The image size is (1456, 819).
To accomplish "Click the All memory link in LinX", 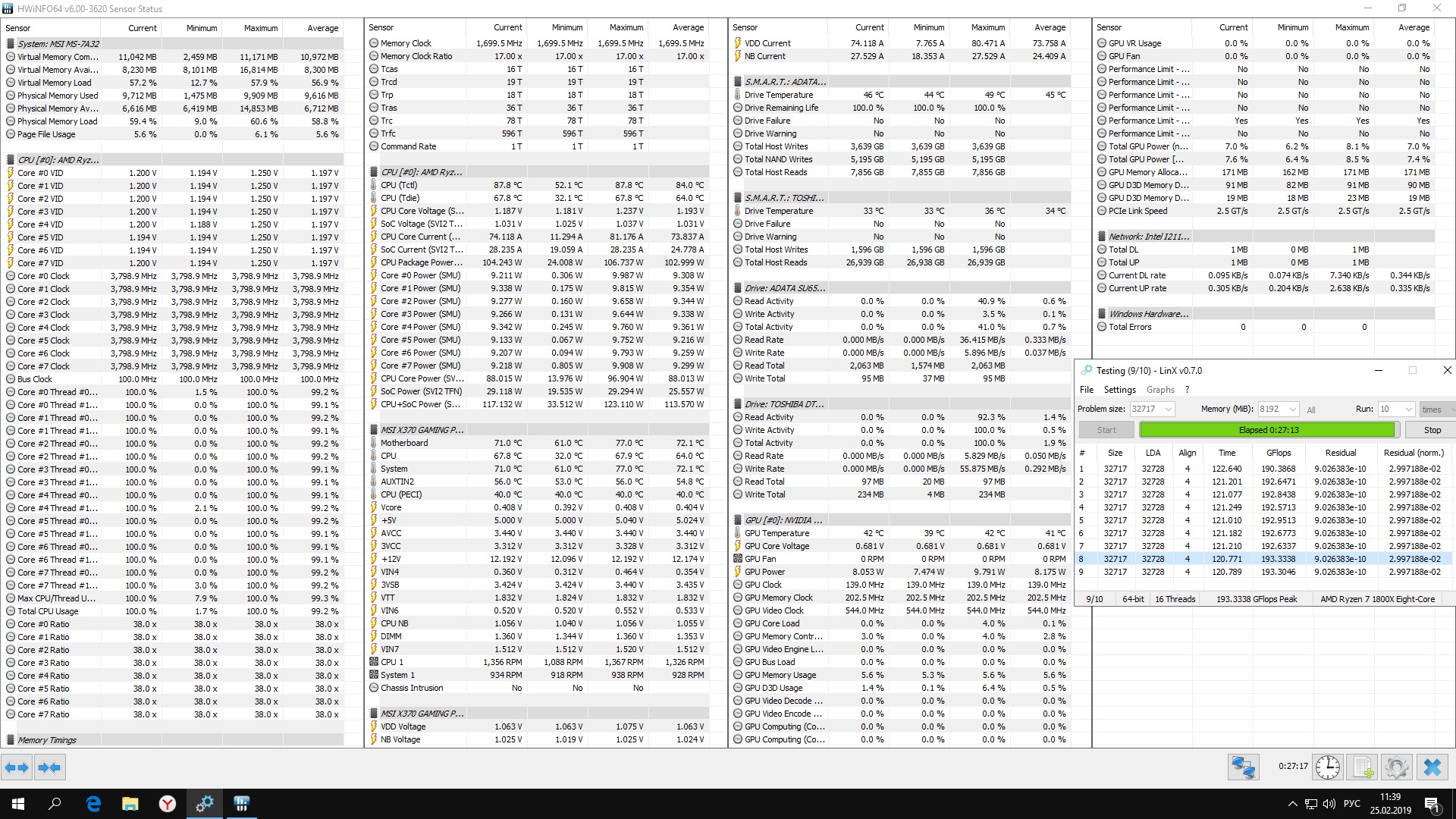I will pos(1311,410).
